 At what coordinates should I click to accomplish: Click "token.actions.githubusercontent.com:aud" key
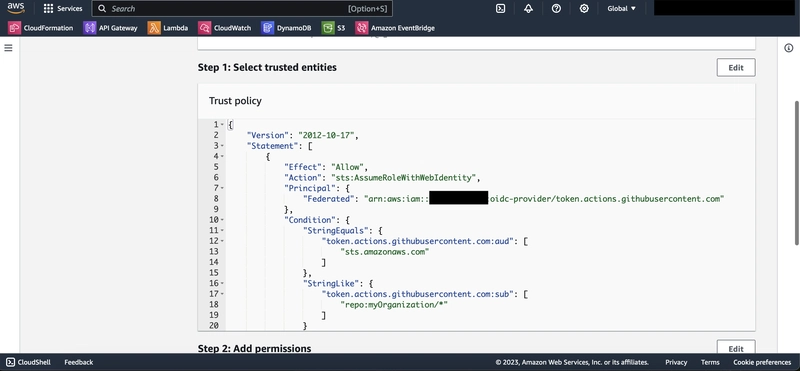point(416,241)
